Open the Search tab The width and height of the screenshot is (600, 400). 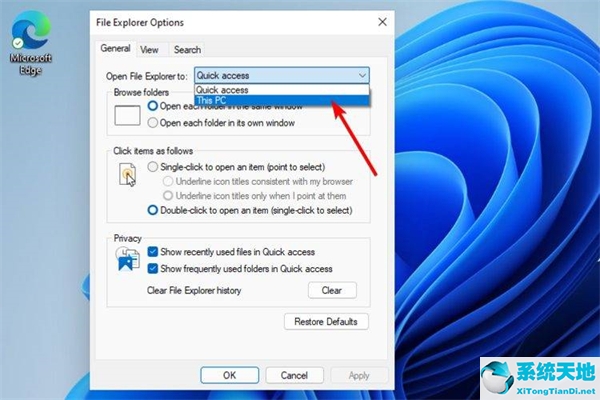click(187, 50)
